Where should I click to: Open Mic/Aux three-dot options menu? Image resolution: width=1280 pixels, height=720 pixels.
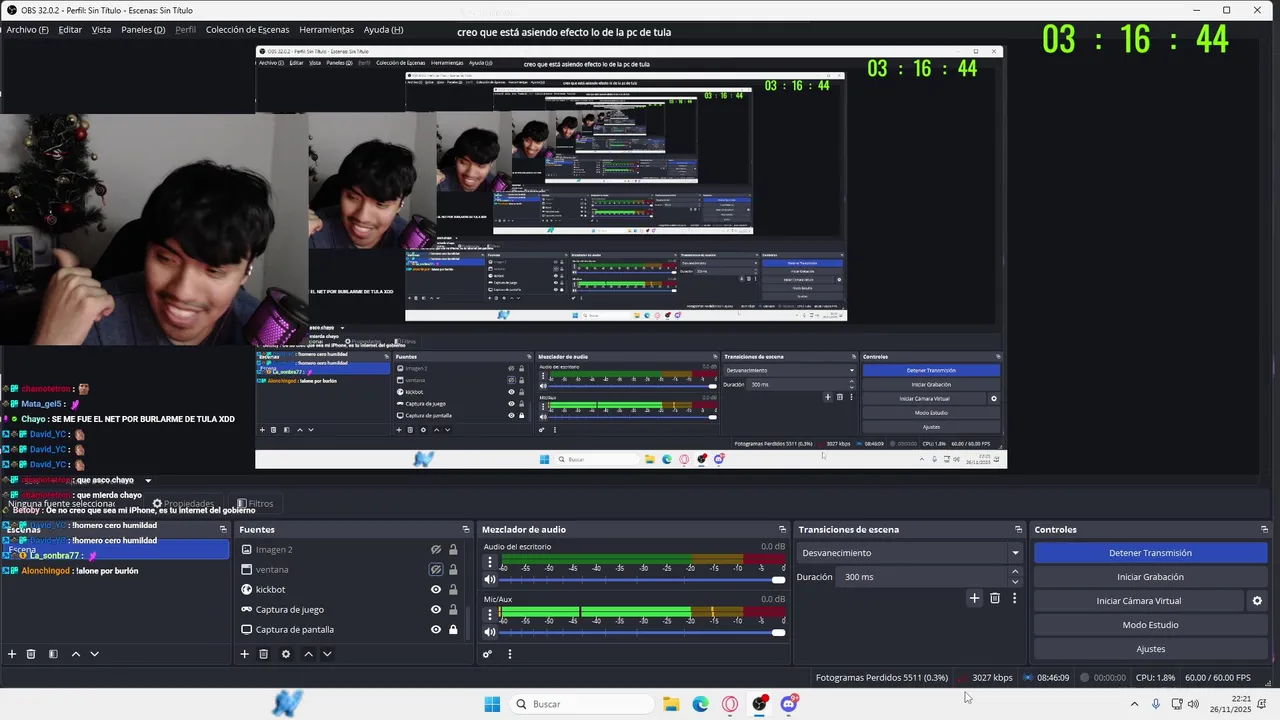coord(490,614)
